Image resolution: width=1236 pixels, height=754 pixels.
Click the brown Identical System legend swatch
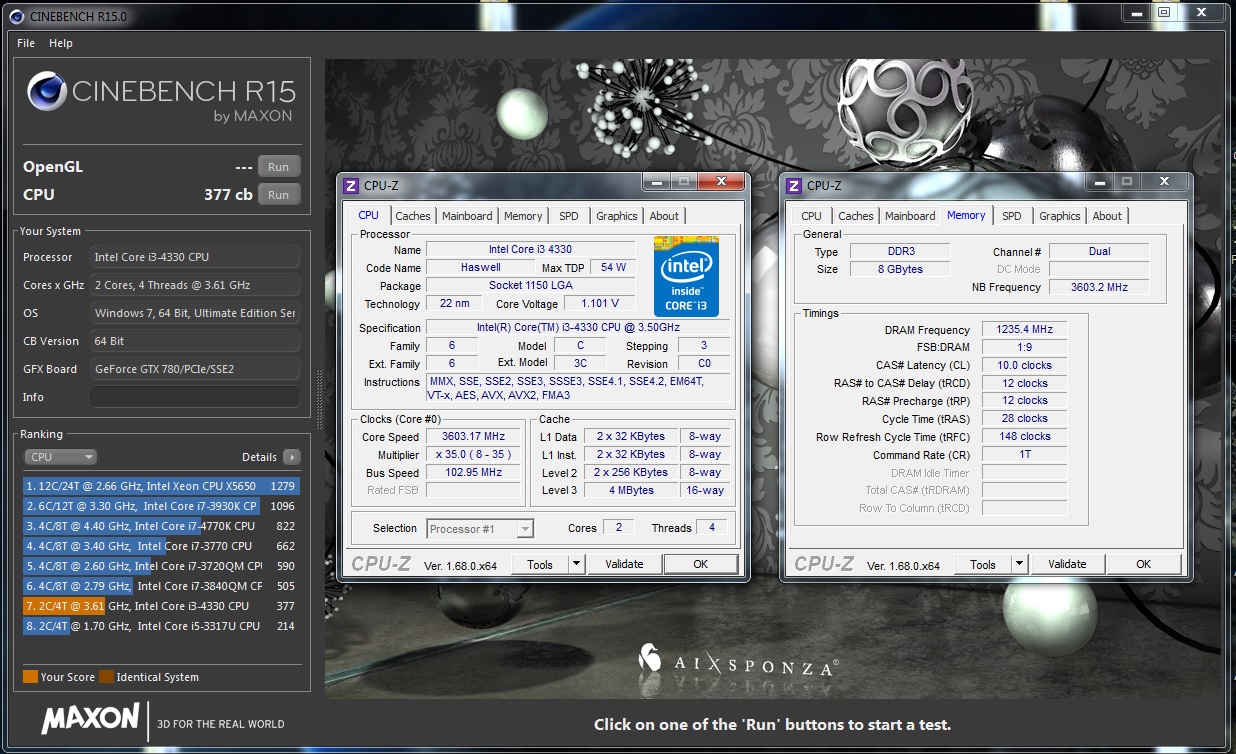[106, 677]
